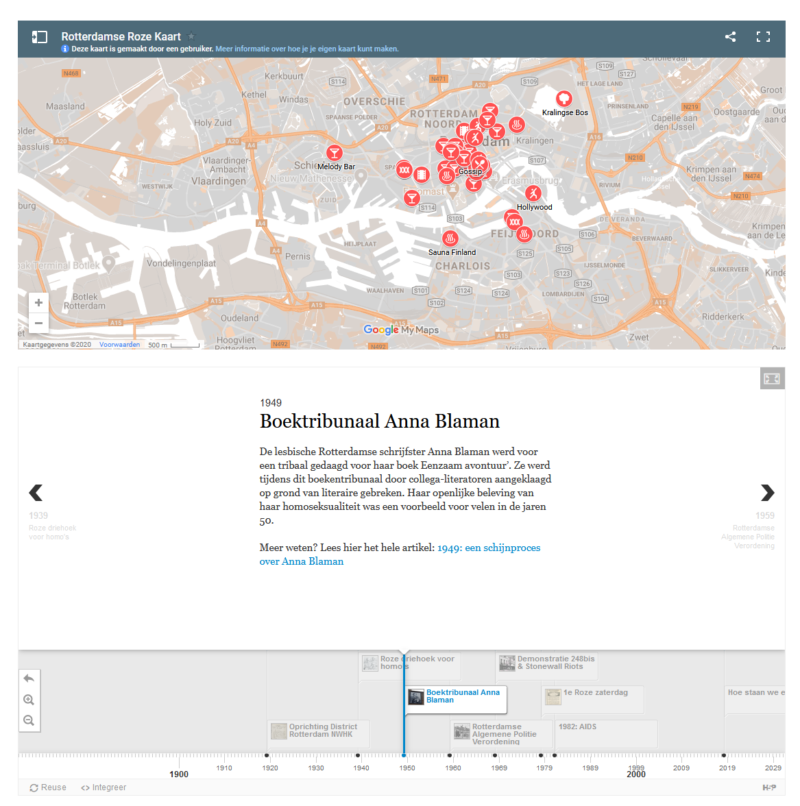Toggle the map legend sidebar panel
Image resolution: width=800 pixels, height=806 pixels.
(x=40, y=37)
